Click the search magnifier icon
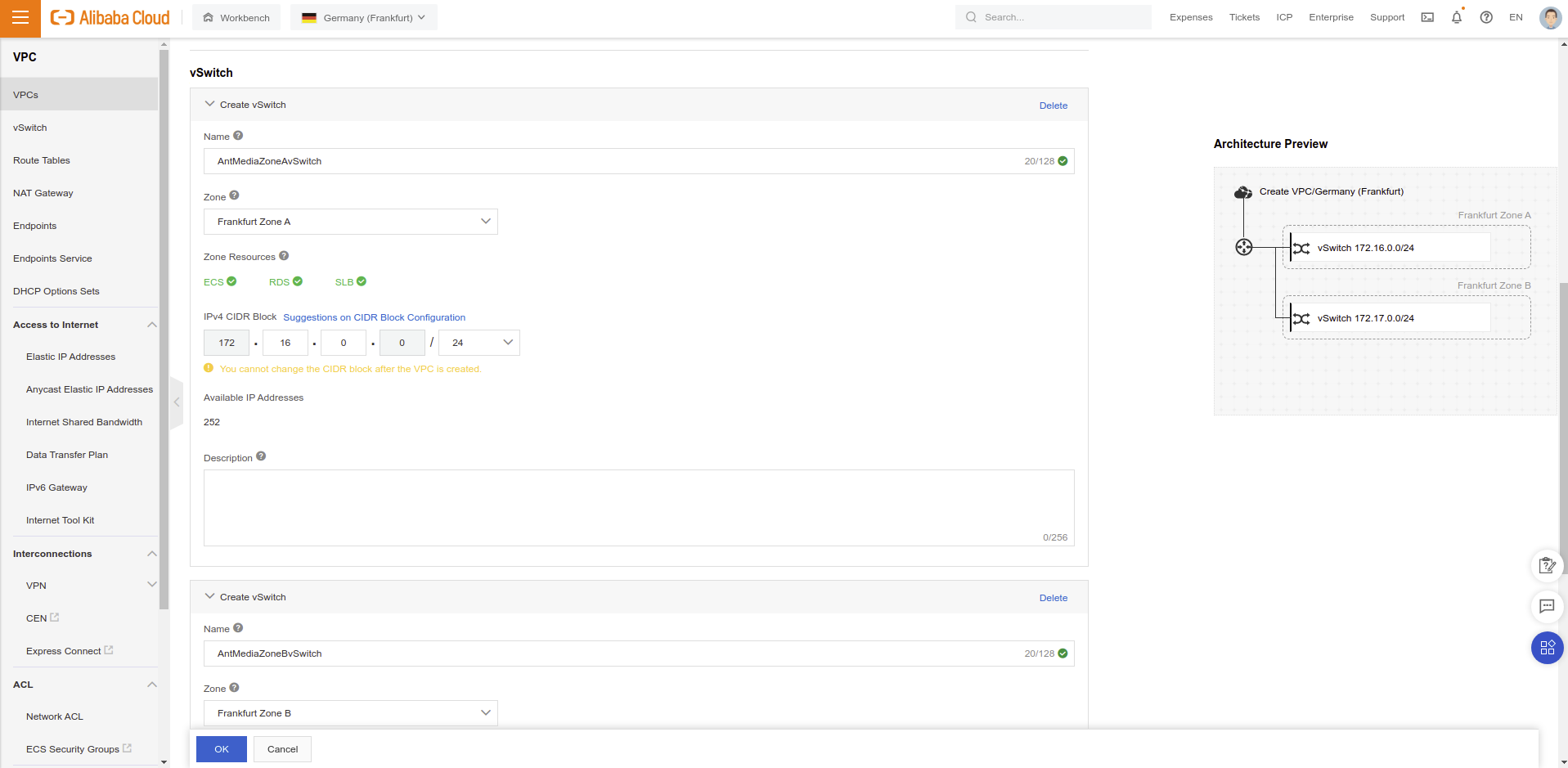1568x768 pixels. (x=971, y=17)
